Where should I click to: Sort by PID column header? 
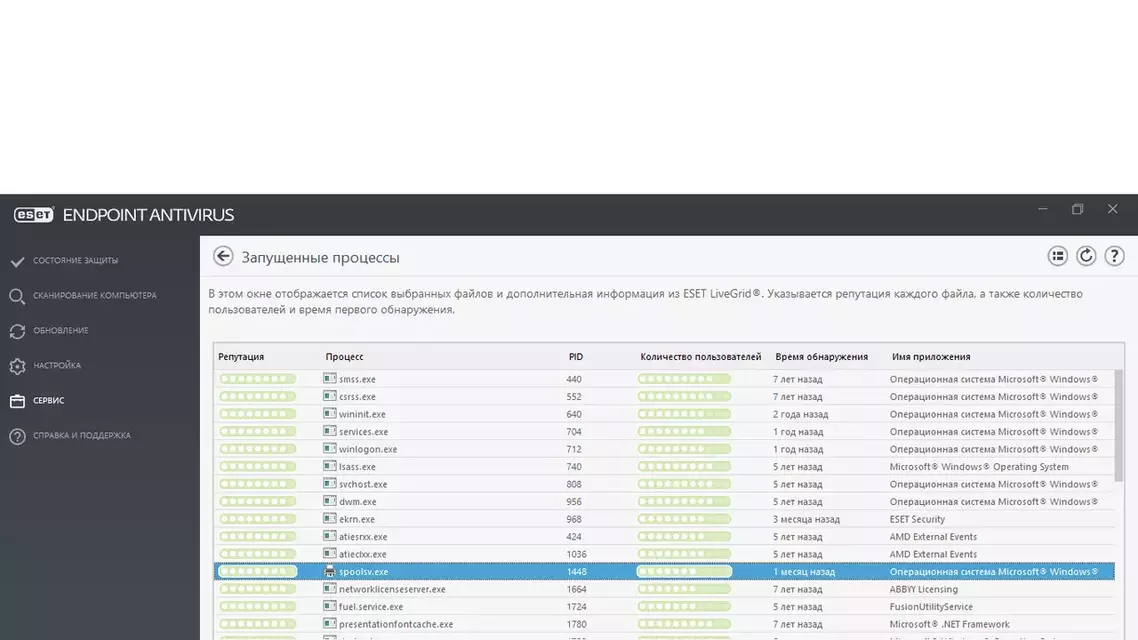tap(576, 356)
